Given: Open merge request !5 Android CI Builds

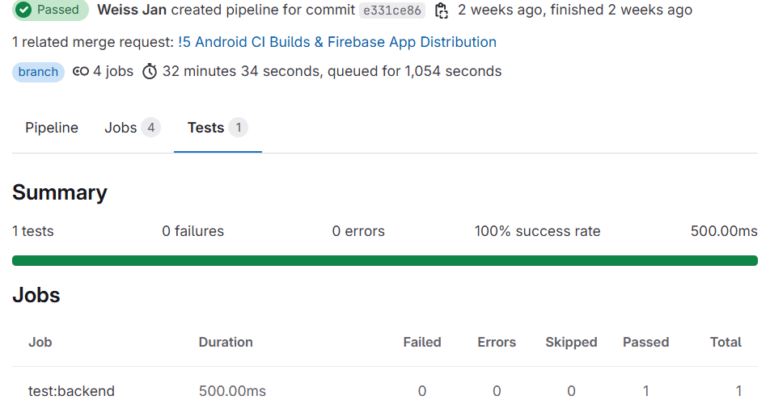Looking at the screenshot, I should click(x=337, y=42).
